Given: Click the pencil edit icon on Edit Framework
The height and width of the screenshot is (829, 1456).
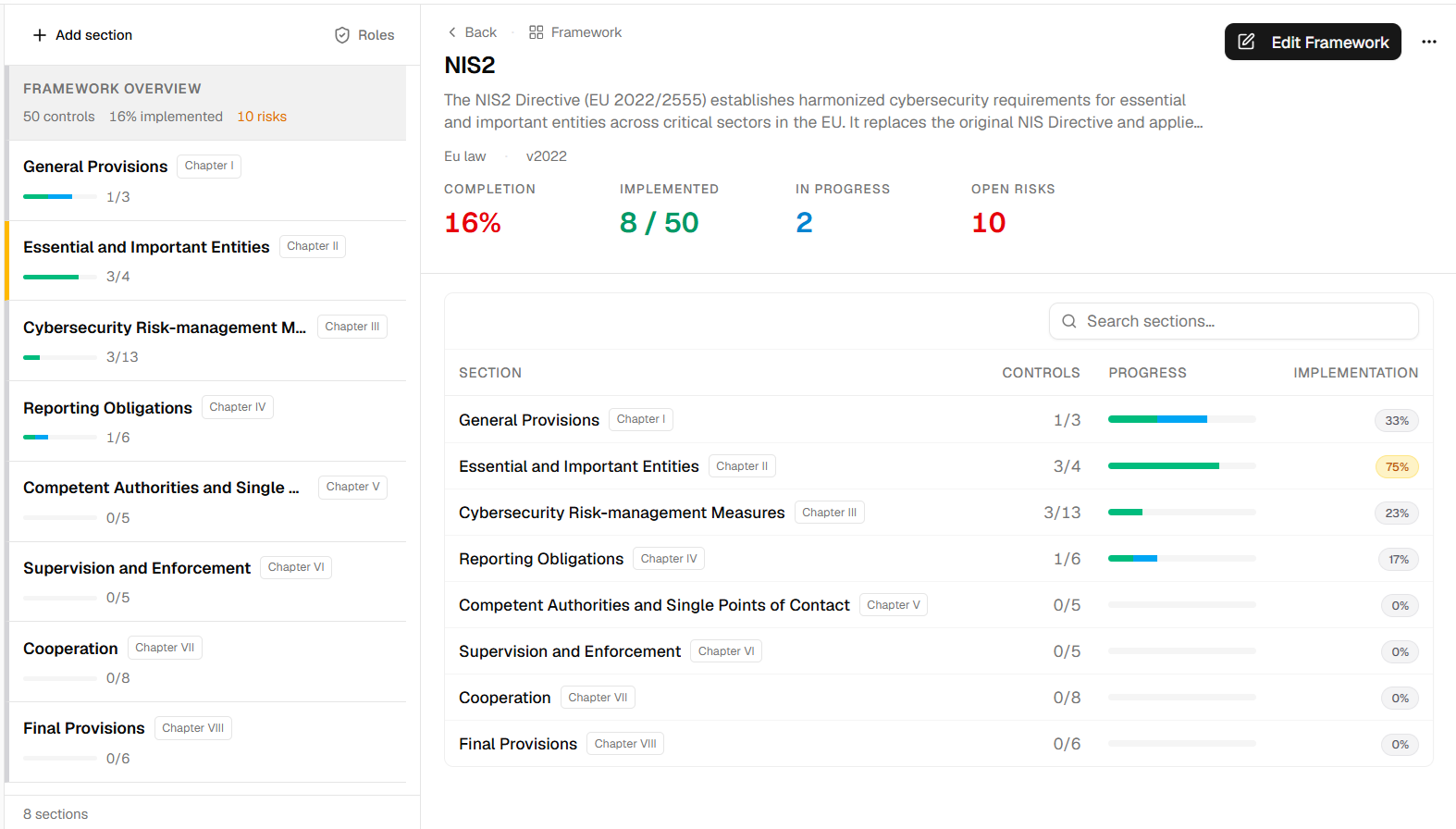Looking at the screenshot, I should (x=1247, y=42).
